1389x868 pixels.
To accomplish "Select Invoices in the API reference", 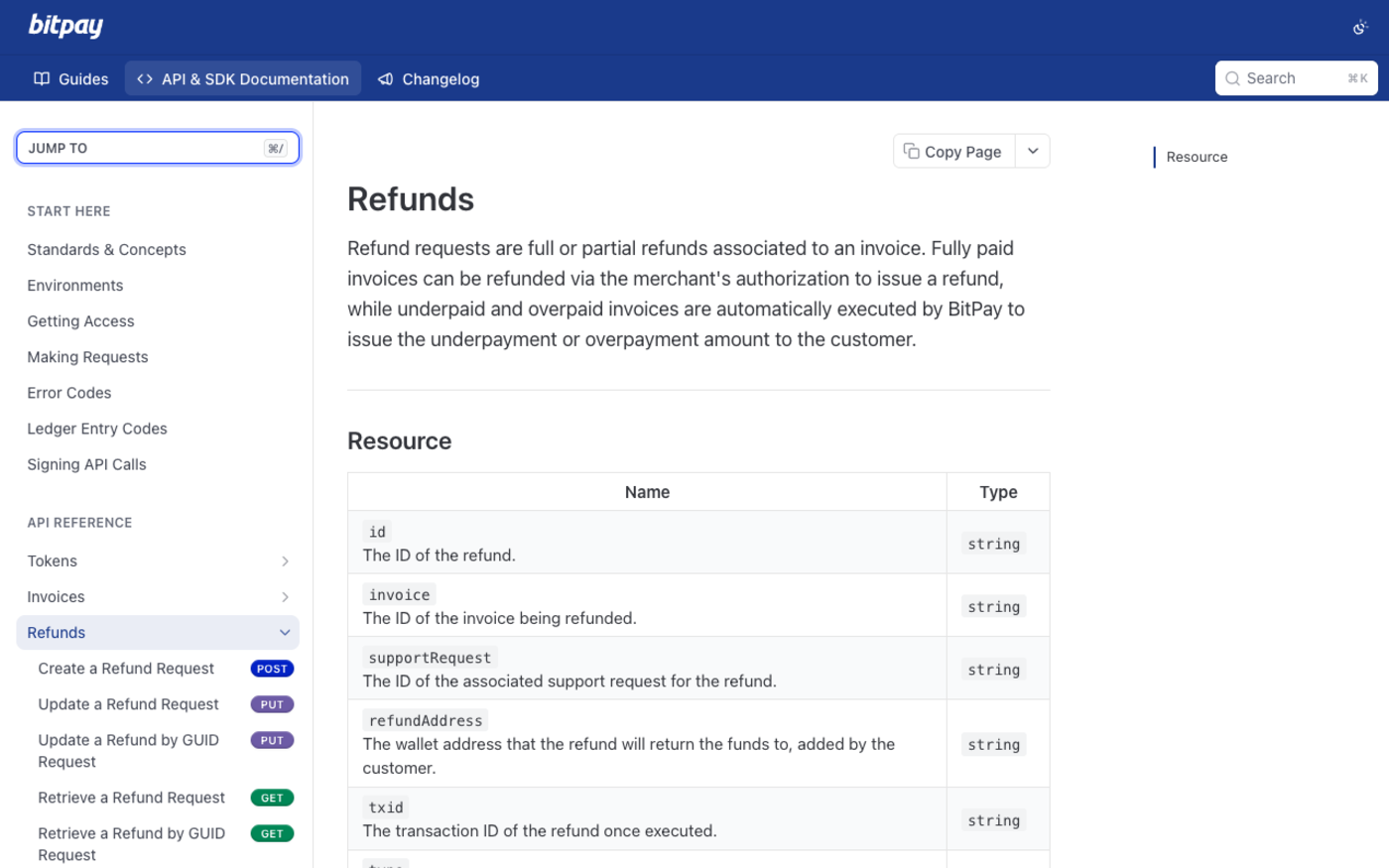I will (x=56, y=597).
